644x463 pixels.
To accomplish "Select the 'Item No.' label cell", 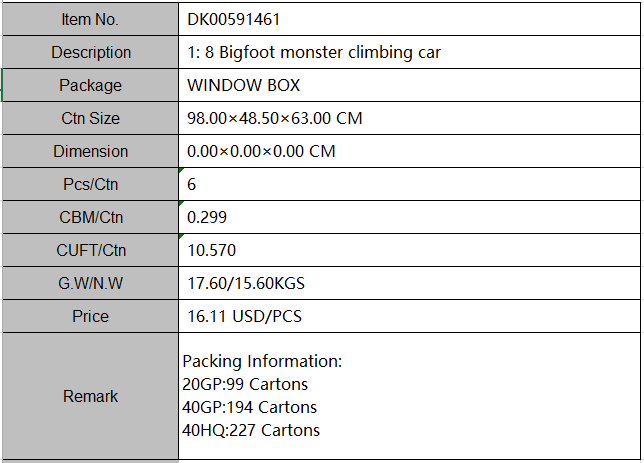I will pos(90,19).
